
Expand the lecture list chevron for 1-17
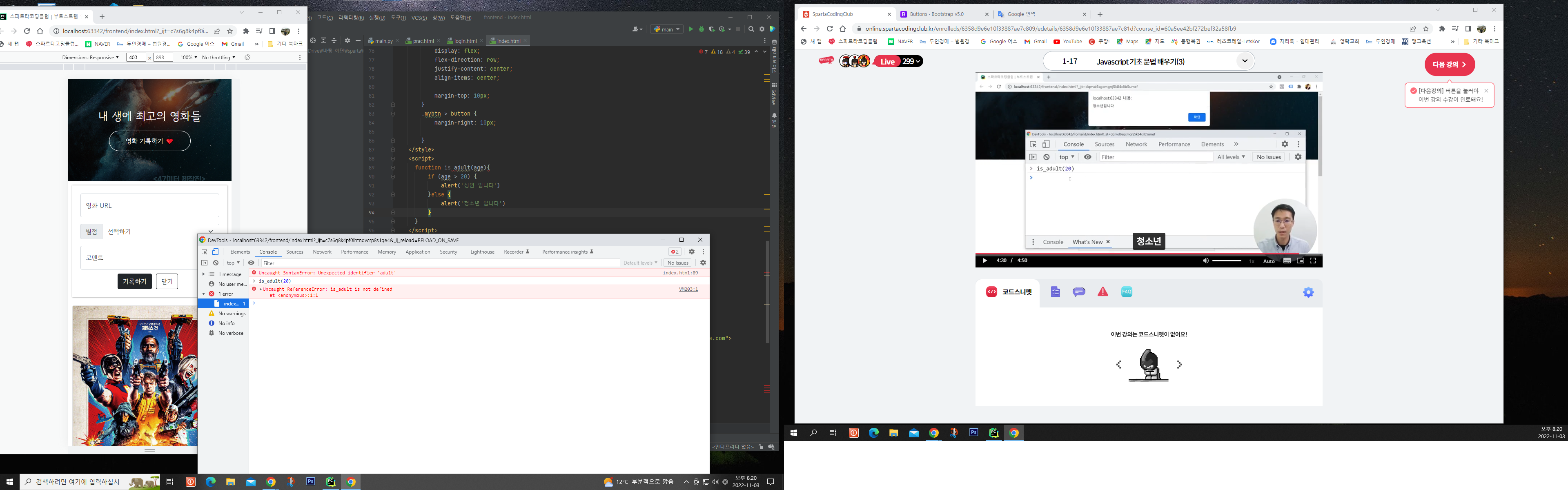(x=1245, y=61)
